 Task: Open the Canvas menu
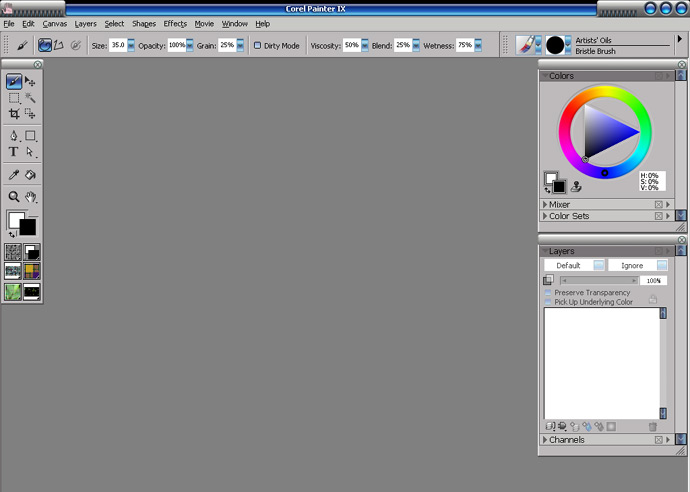(55, 24)
